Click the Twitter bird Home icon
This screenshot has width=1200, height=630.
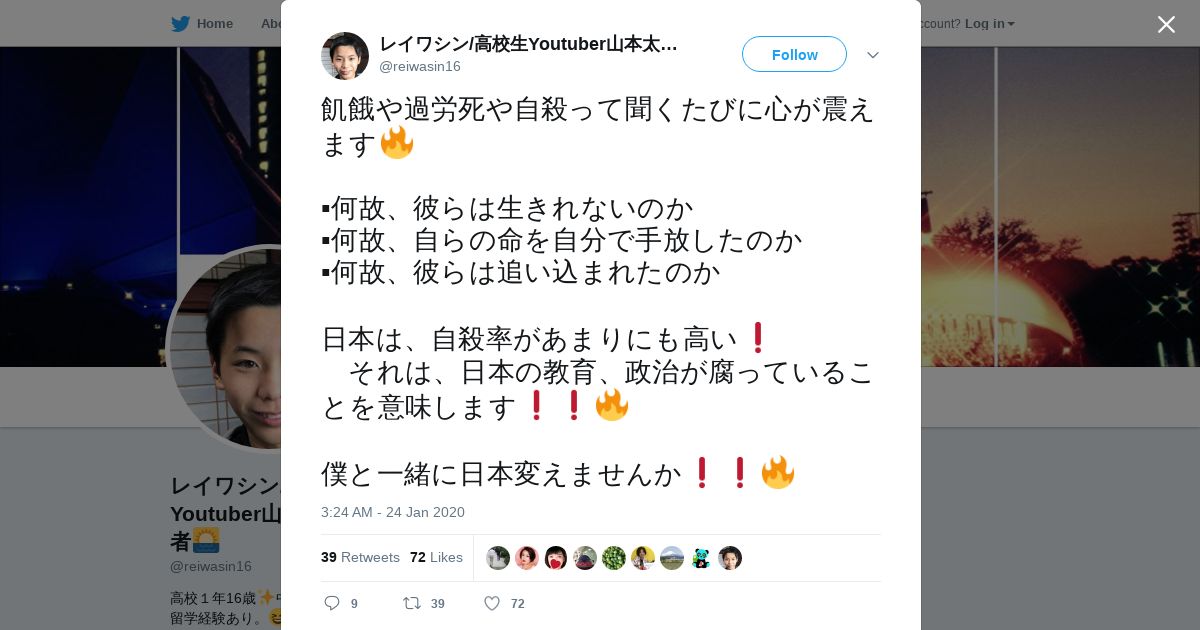click(x=180, y=23)
